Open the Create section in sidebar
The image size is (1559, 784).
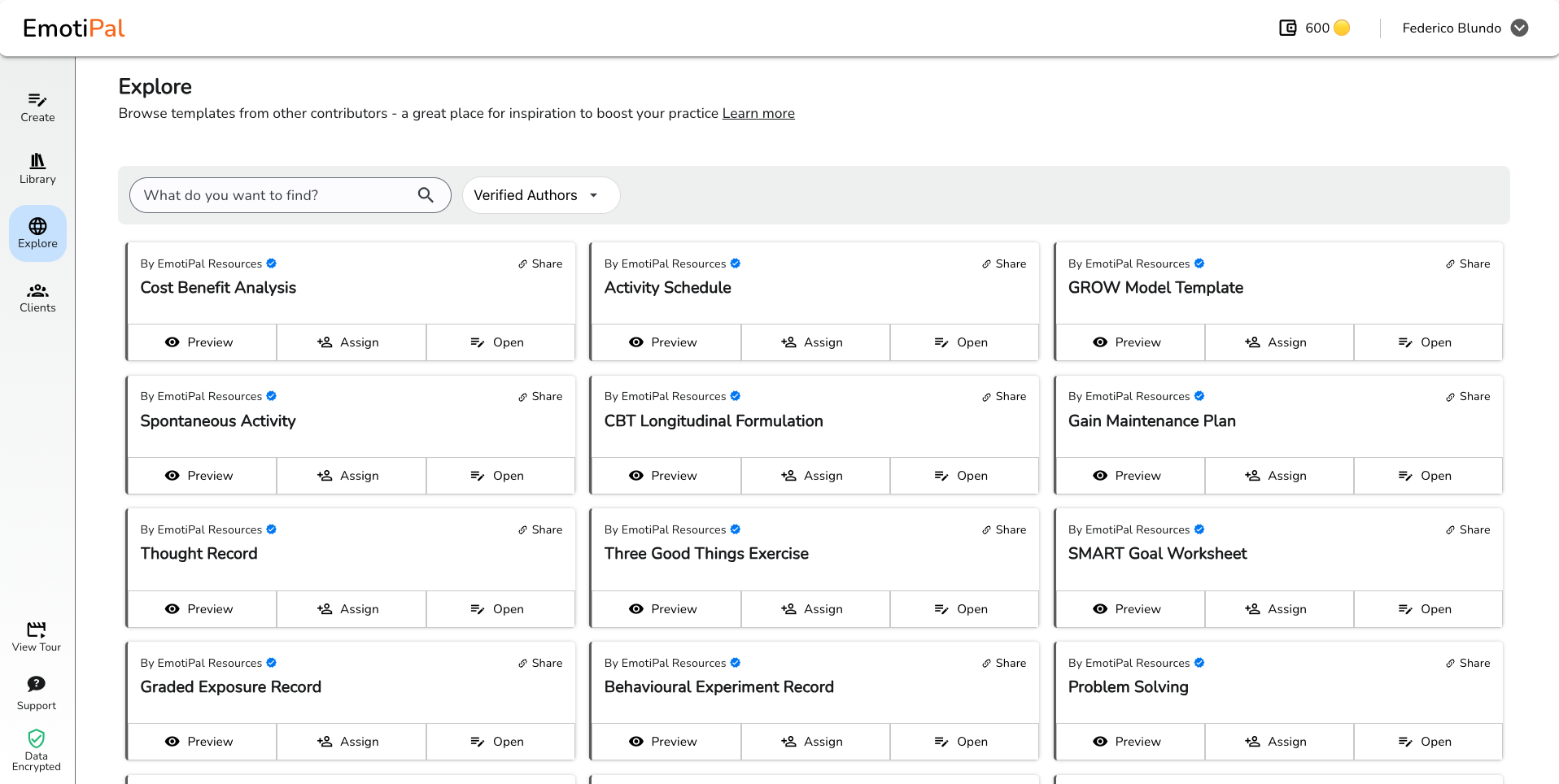tap(37, 107)
